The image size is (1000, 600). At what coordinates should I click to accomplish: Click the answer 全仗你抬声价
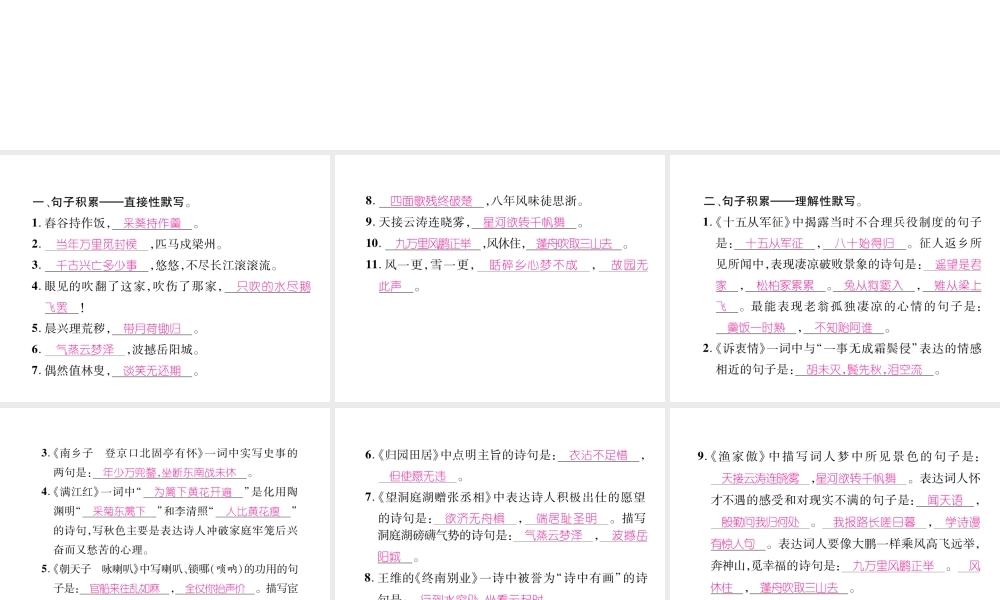[215, 589]
